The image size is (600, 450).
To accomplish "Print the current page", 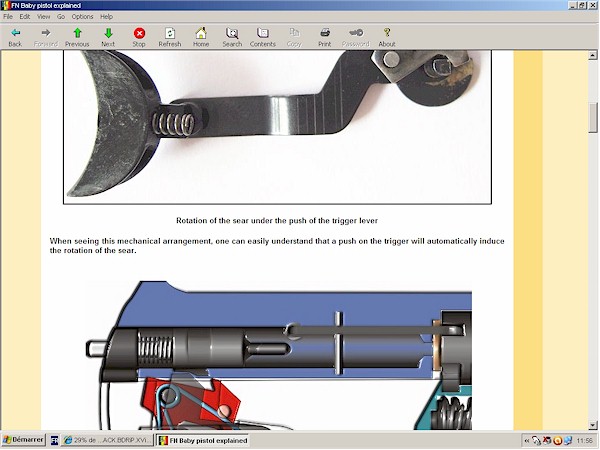I will 325,38.
